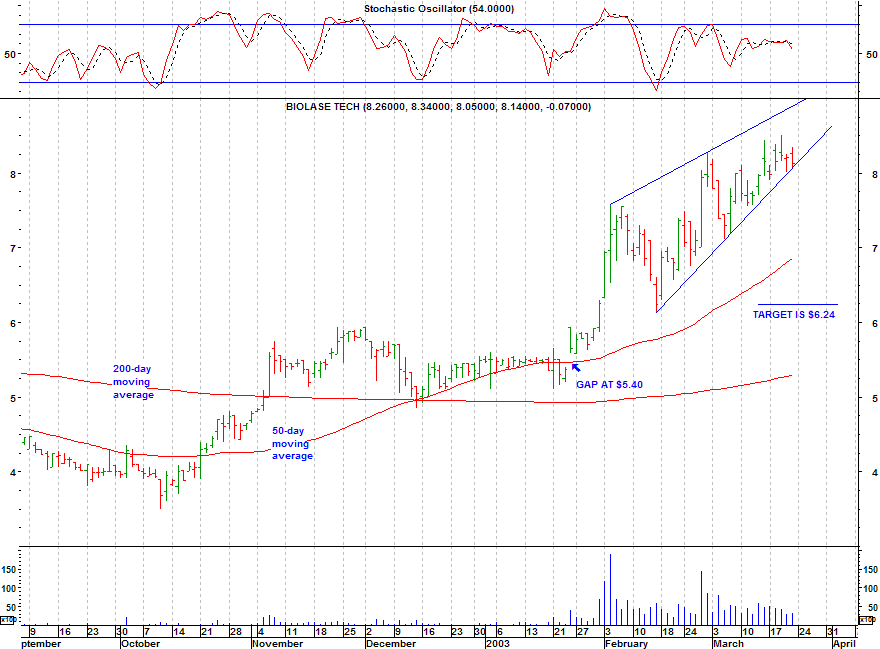Click the blue target line above TARGET text
880x649 pixels.
coord(798,304)
